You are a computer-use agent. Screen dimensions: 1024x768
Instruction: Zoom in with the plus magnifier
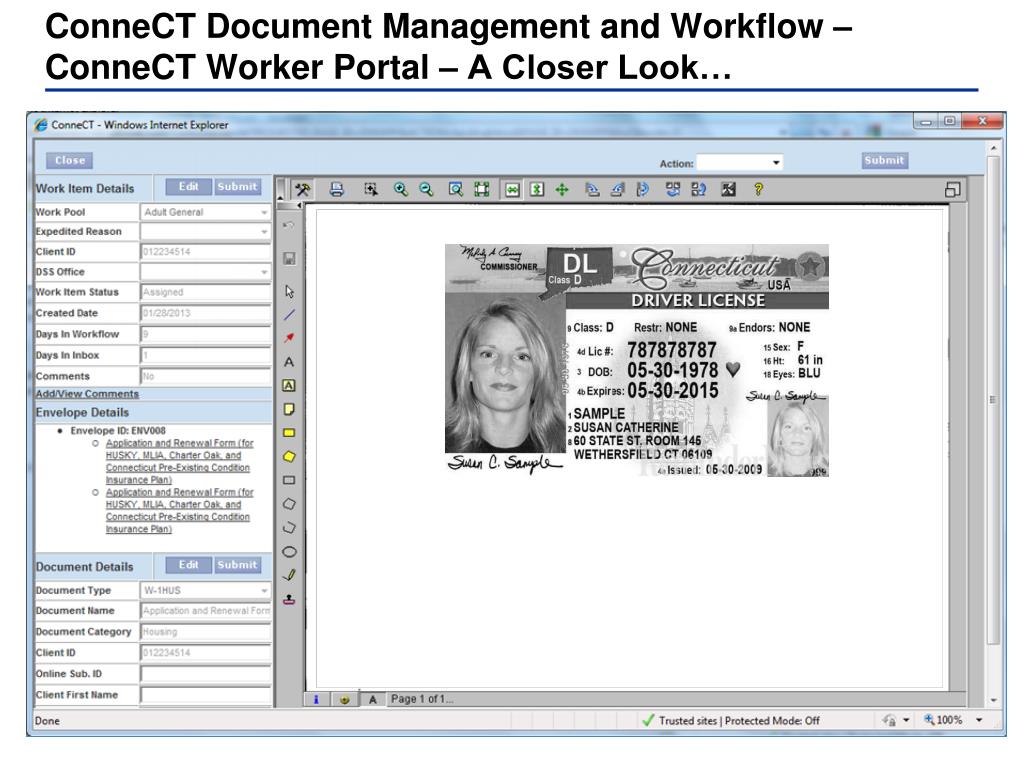[400, 189]
